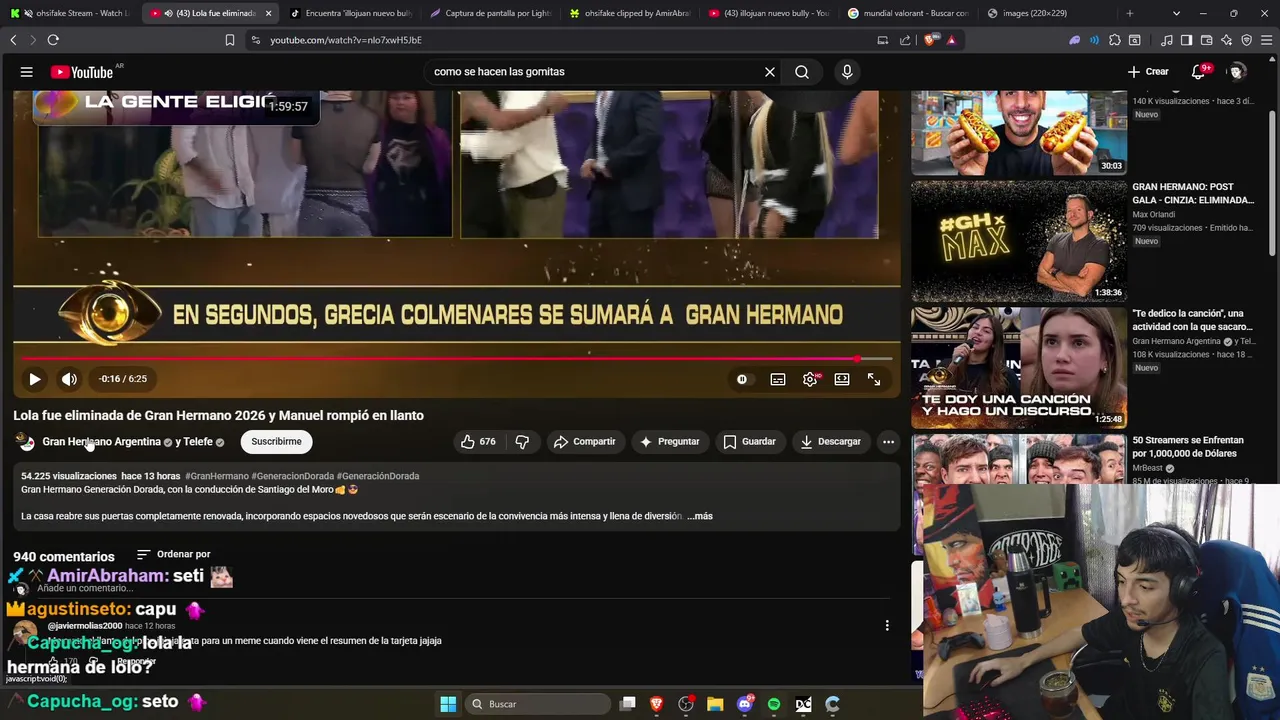Open the tab search dropdown chevron

point(1176,13)
